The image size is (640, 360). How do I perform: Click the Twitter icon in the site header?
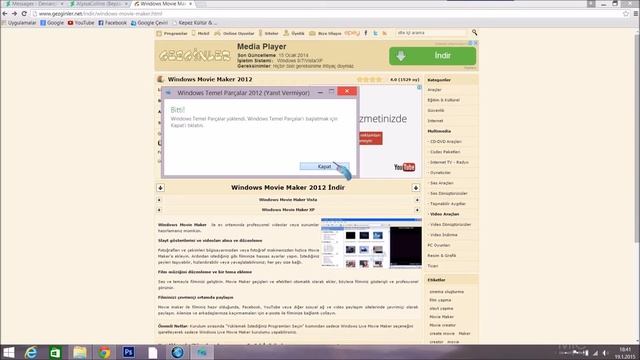click(375, 33)
